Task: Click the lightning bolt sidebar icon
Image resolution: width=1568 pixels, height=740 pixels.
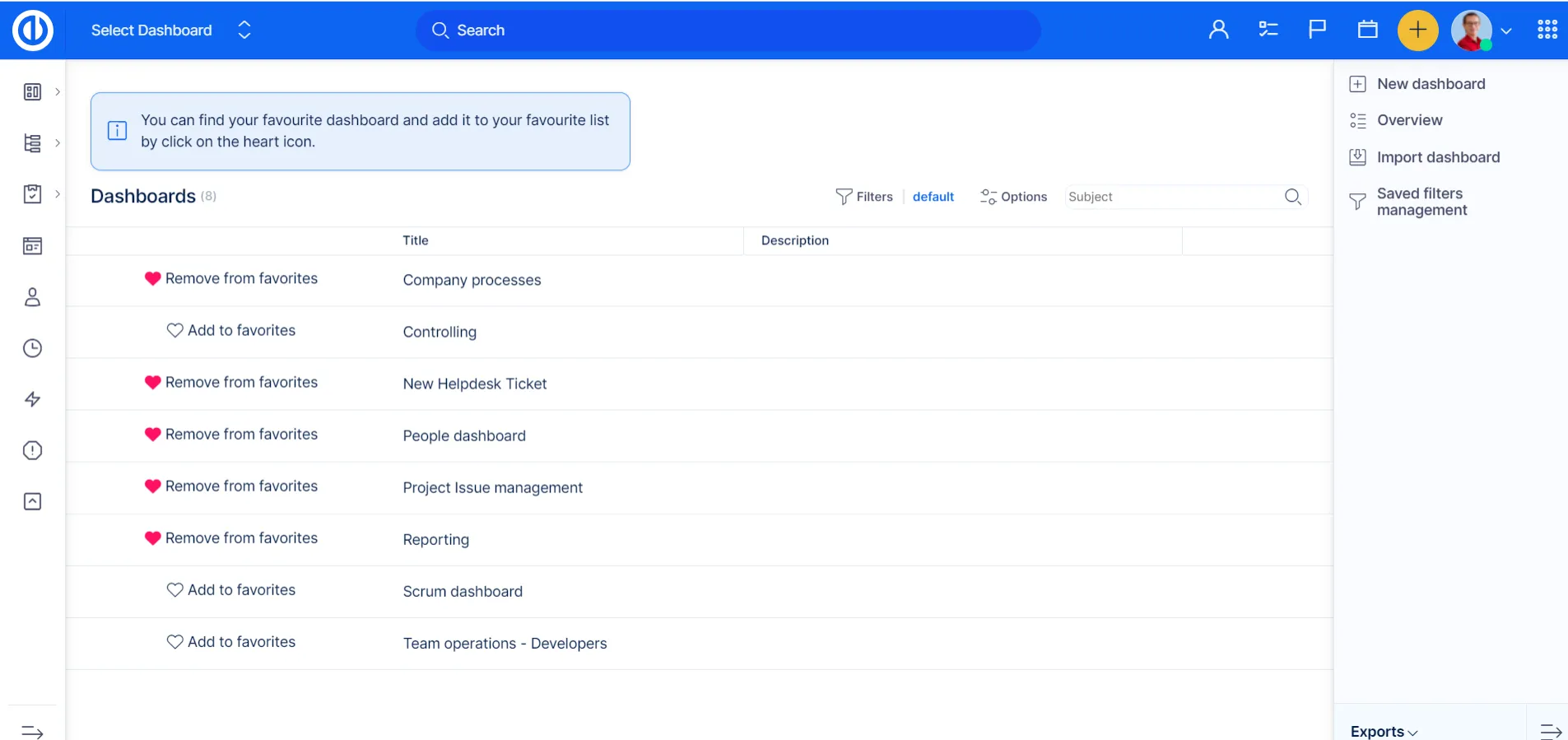Action: pos(32,399)
